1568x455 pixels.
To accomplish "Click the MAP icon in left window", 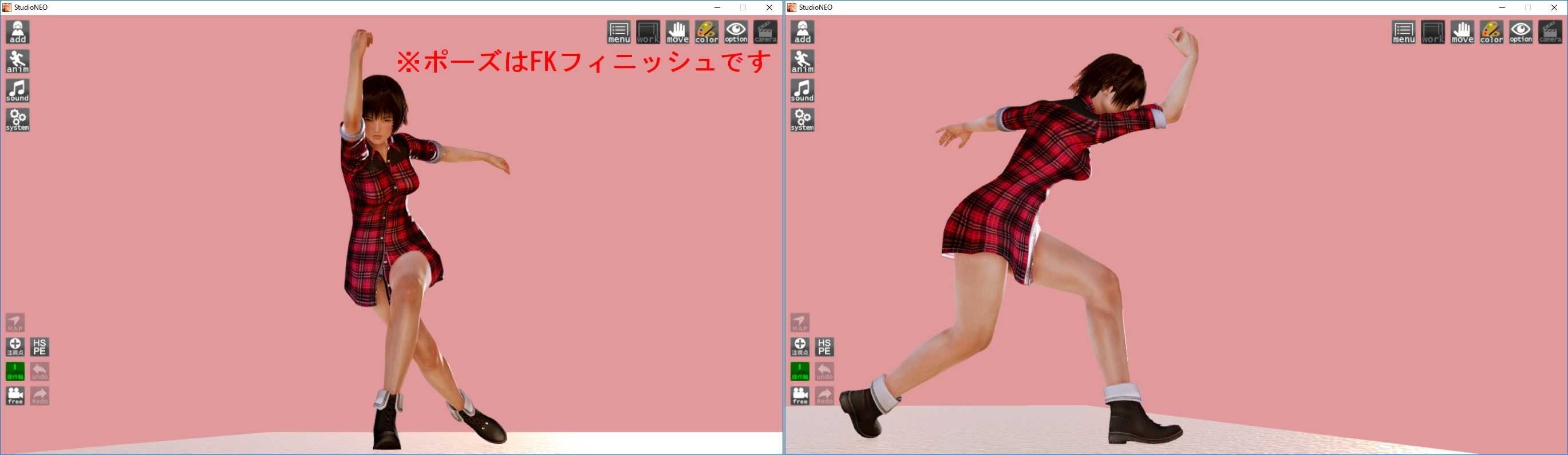I will (15, 322).
